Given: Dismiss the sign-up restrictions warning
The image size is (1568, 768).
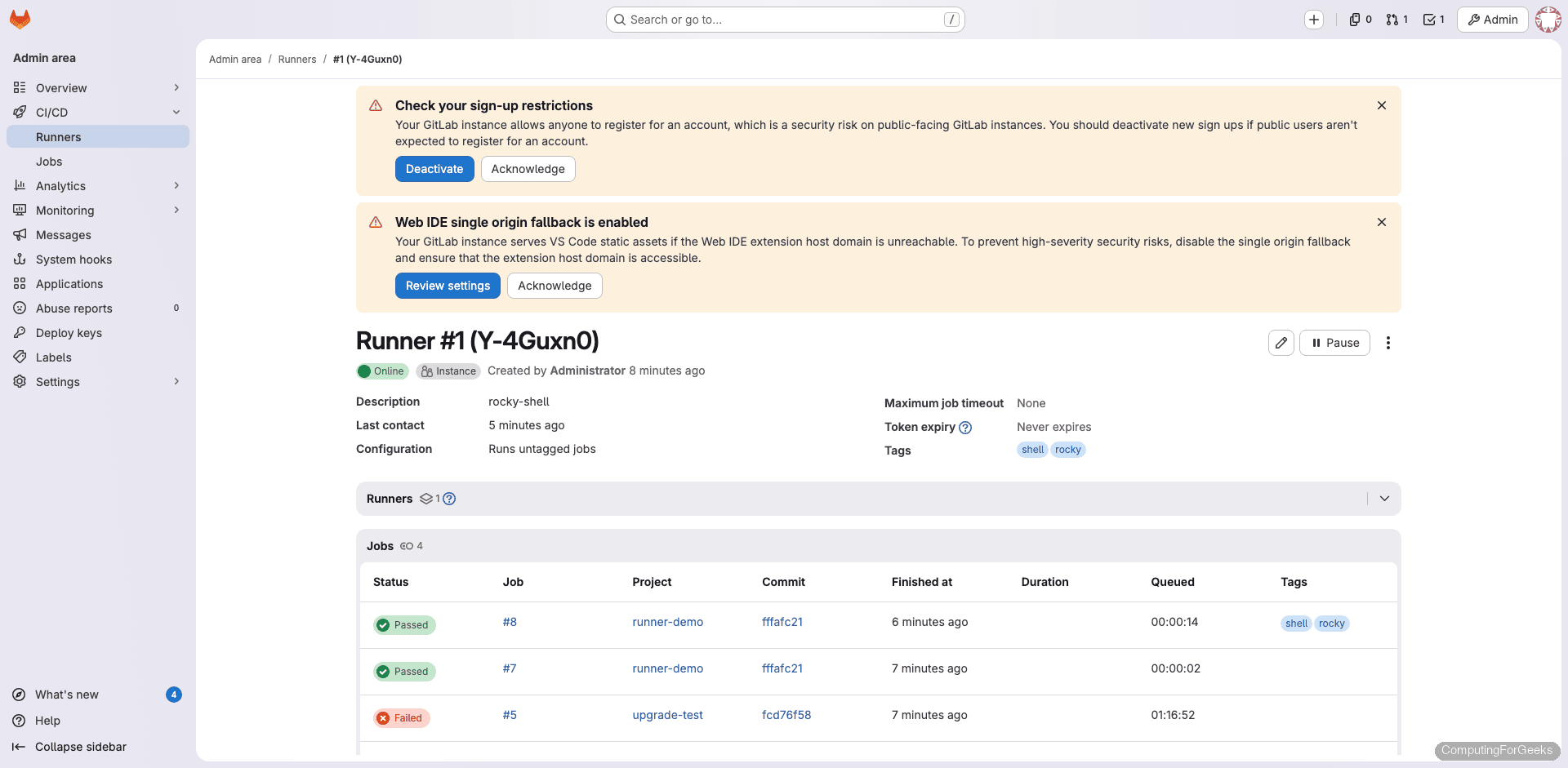Looking at the screenshot, I should (x=1382, y=105).
